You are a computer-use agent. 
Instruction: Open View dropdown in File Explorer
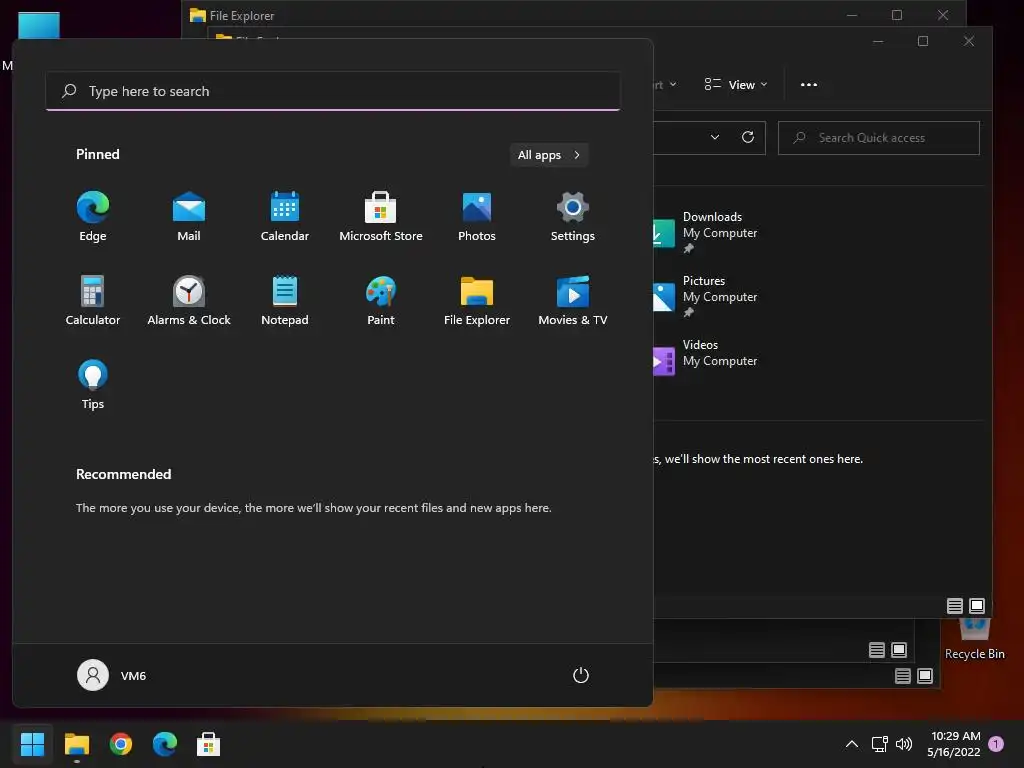coord(736,85)
